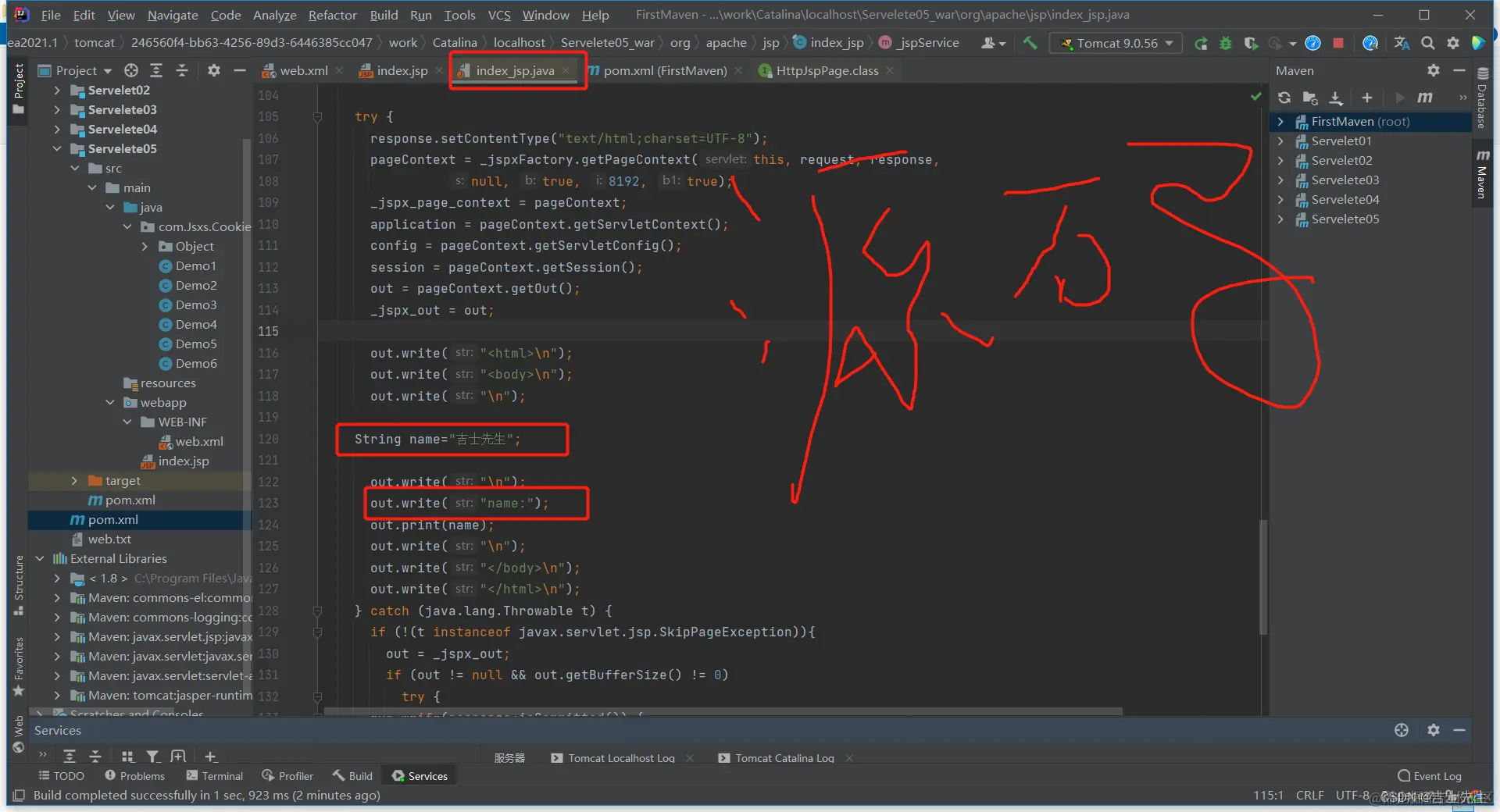Click the apache breadcrumb in navigation bar

726,43
